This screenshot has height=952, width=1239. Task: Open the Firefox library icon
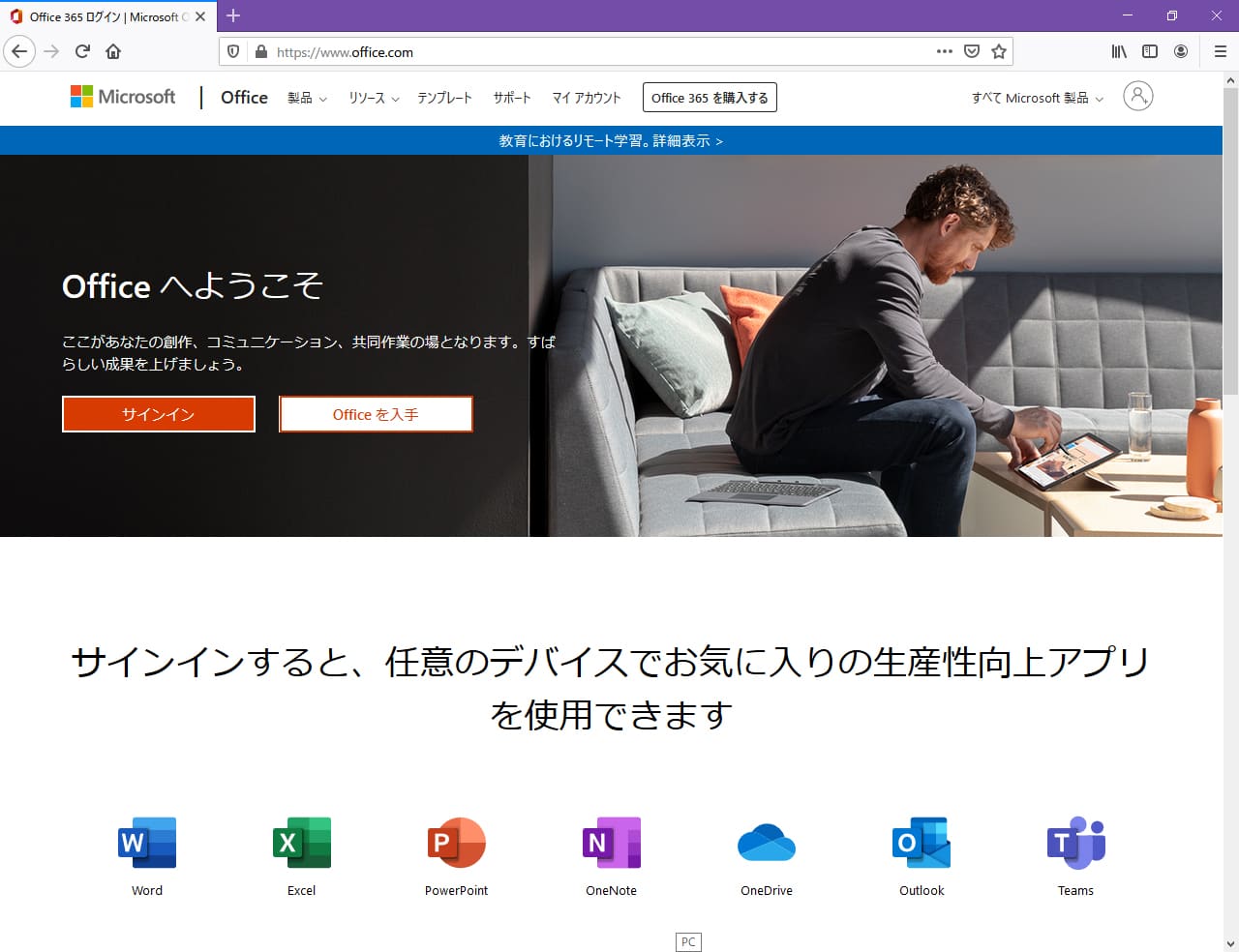click(1119, 51)
